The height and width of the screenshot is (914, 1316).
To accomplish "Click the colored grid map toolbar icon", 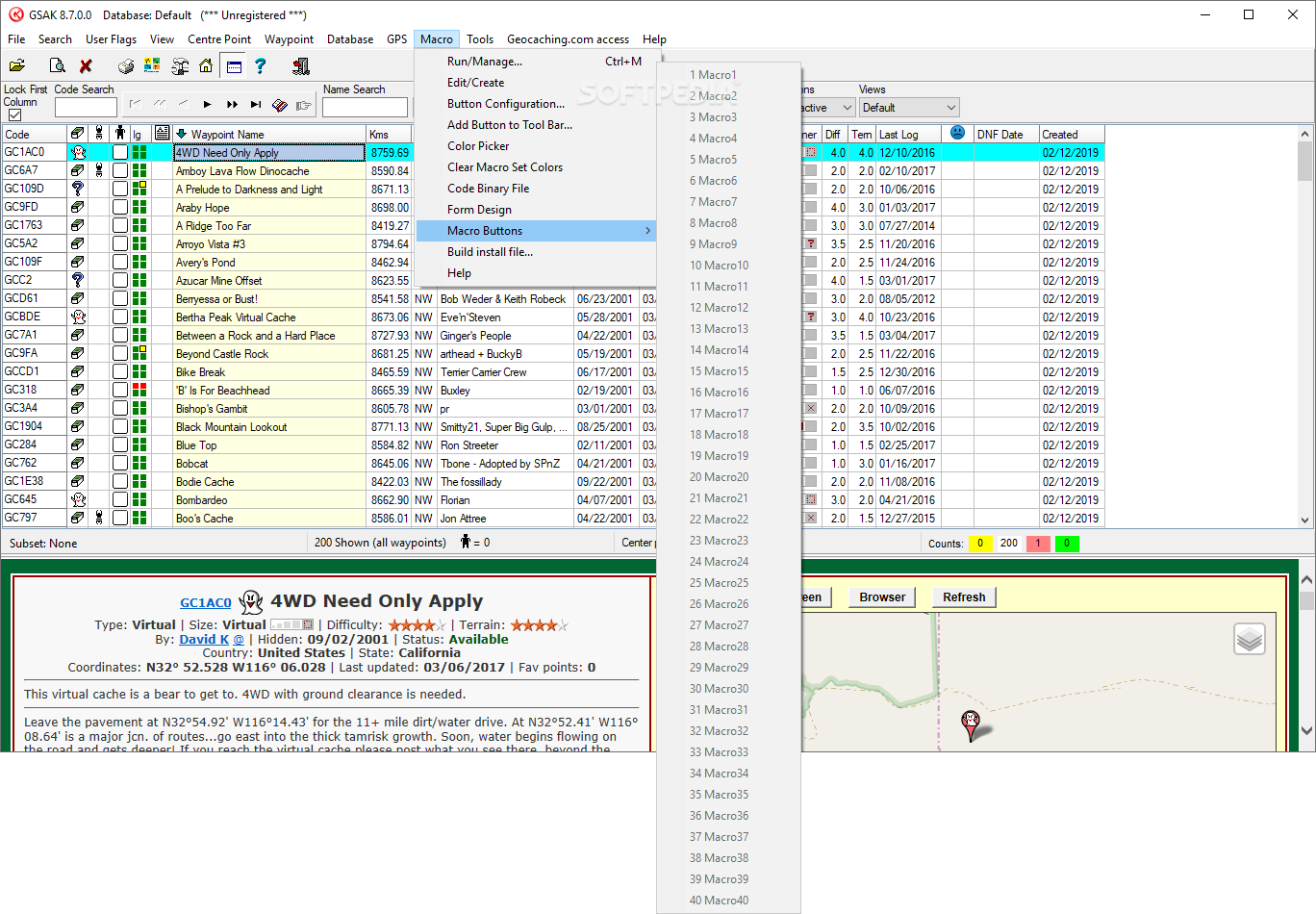I will click(152, 65).
